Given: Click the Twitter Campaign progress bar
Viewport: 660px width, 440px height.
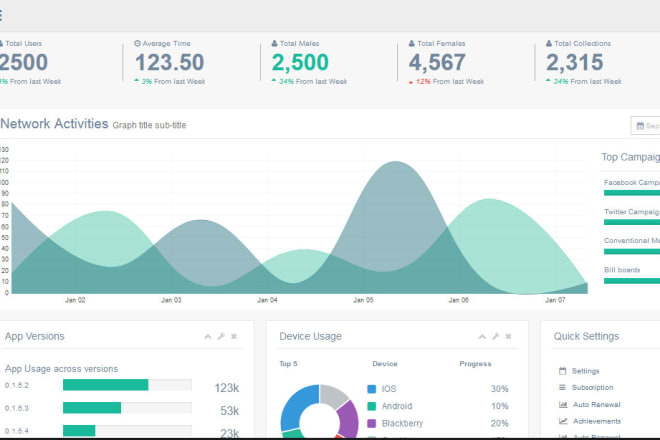Looking at the screenshot, I should pos(632,222).
